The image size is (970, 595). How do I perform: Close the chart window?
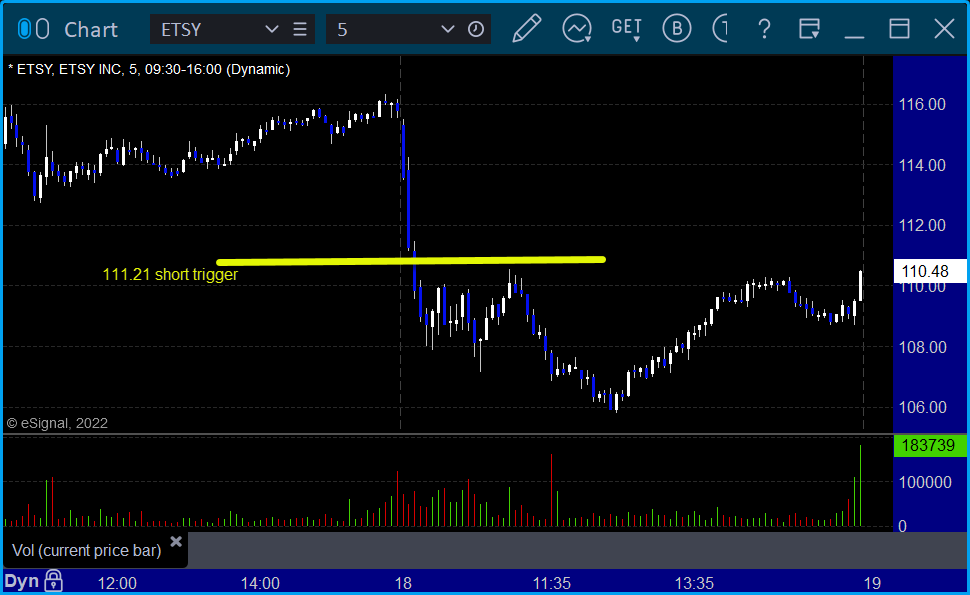(x=944, y=29)
